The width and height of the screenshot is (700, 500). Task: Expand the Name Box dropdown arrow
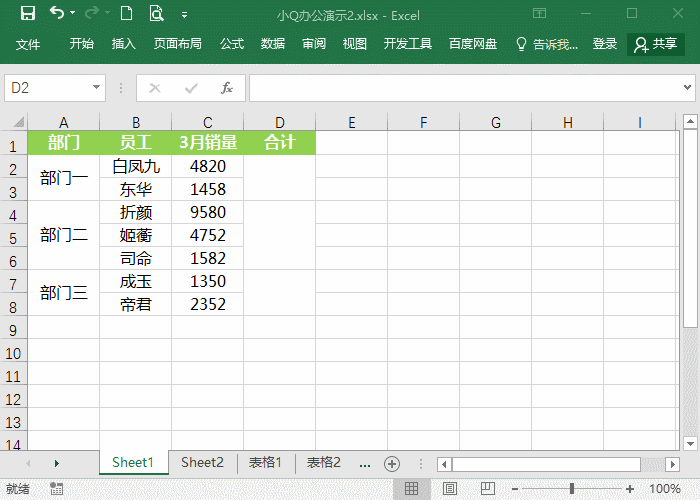[x=96, y=88]
